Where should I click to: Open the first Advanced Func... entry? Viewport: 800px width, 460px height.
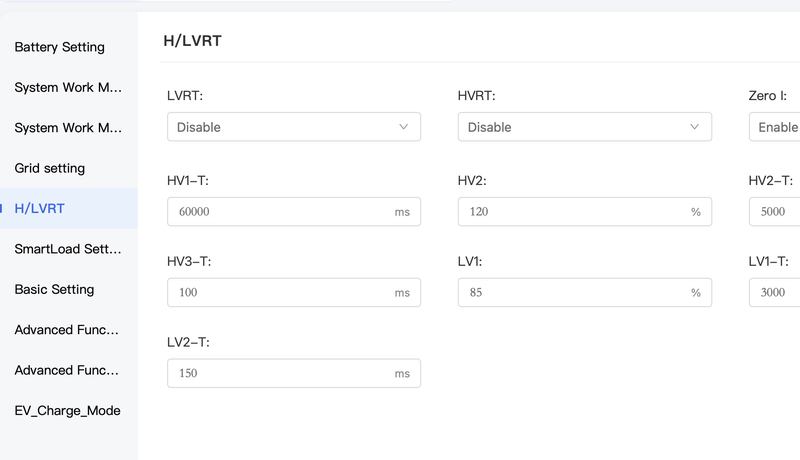(68, 330)
